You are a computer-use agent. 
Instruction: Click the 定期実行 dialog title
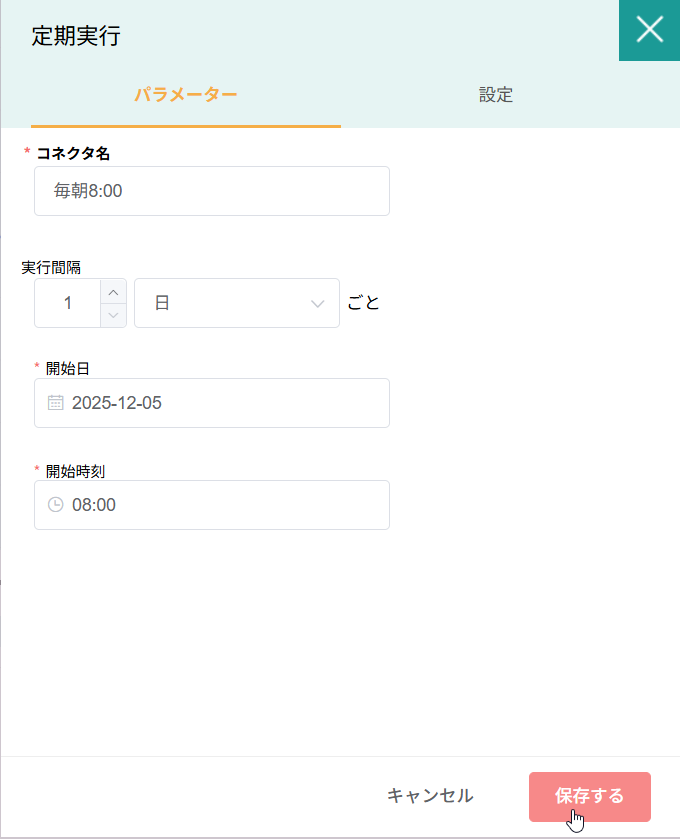point(75,37)
